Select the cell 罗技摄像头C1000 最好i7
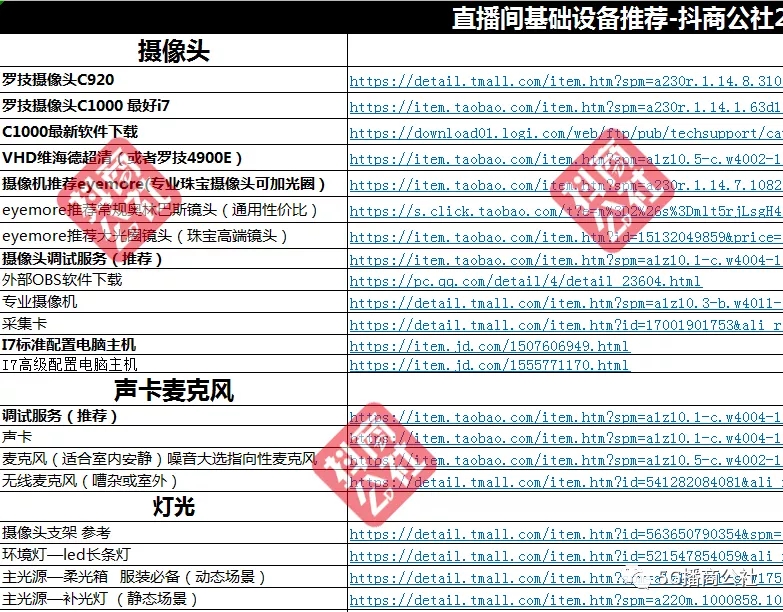Screen dimensions: 783x612 (x=173, y=105)
